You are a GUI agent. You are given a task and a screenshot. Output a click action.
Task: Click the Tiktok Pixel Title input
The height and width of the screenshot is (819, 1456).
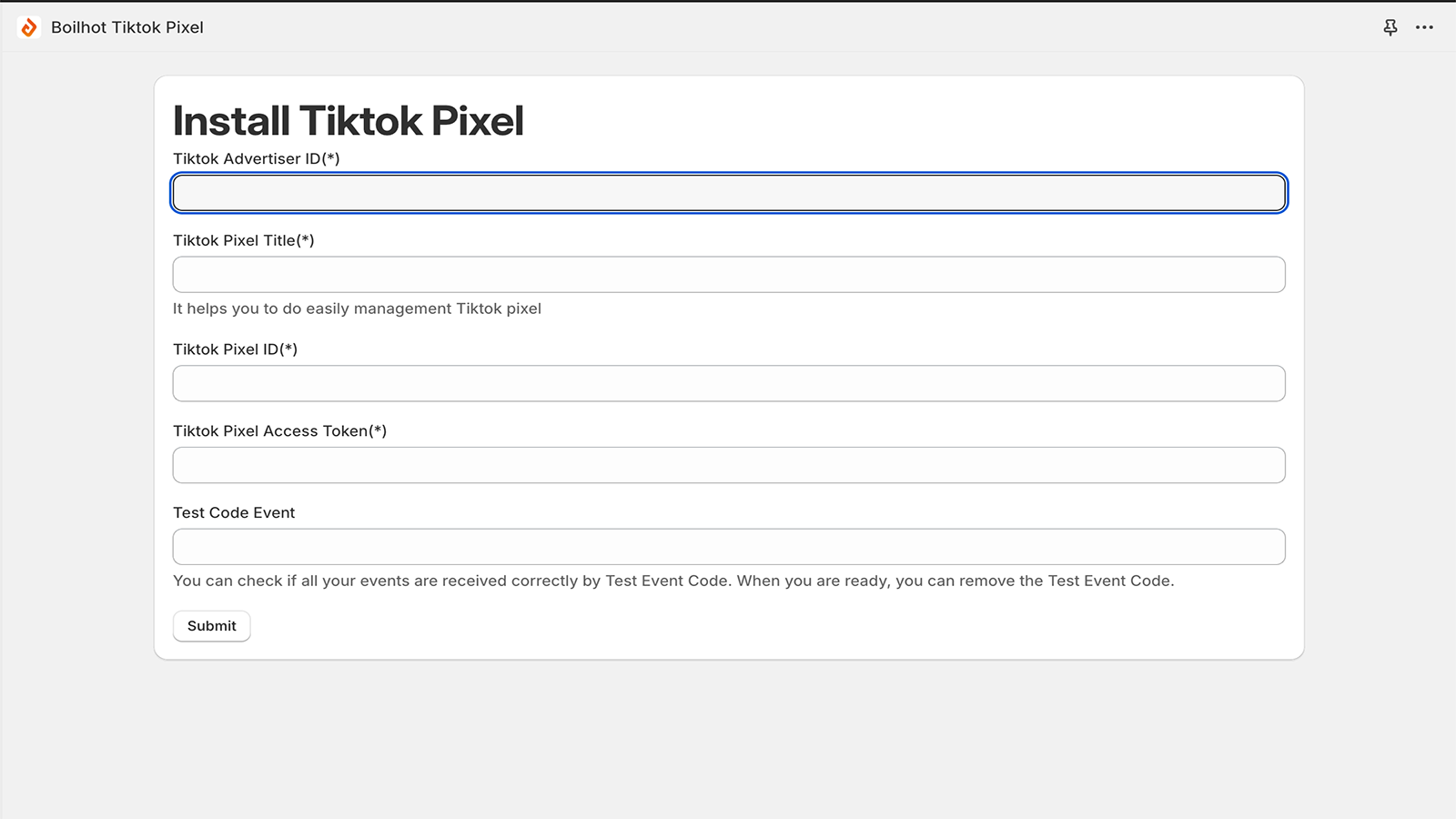tap(729, 275)
